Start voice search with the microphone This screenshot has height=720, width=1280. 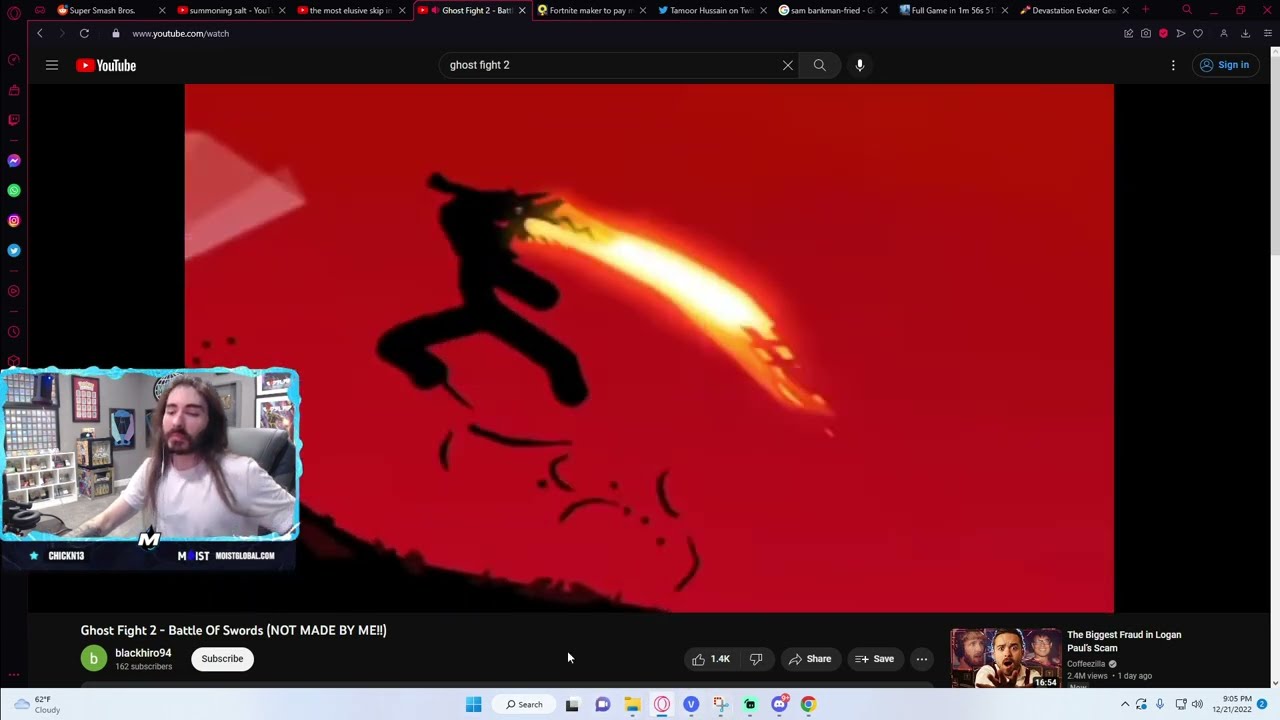(x=860, y=65)
